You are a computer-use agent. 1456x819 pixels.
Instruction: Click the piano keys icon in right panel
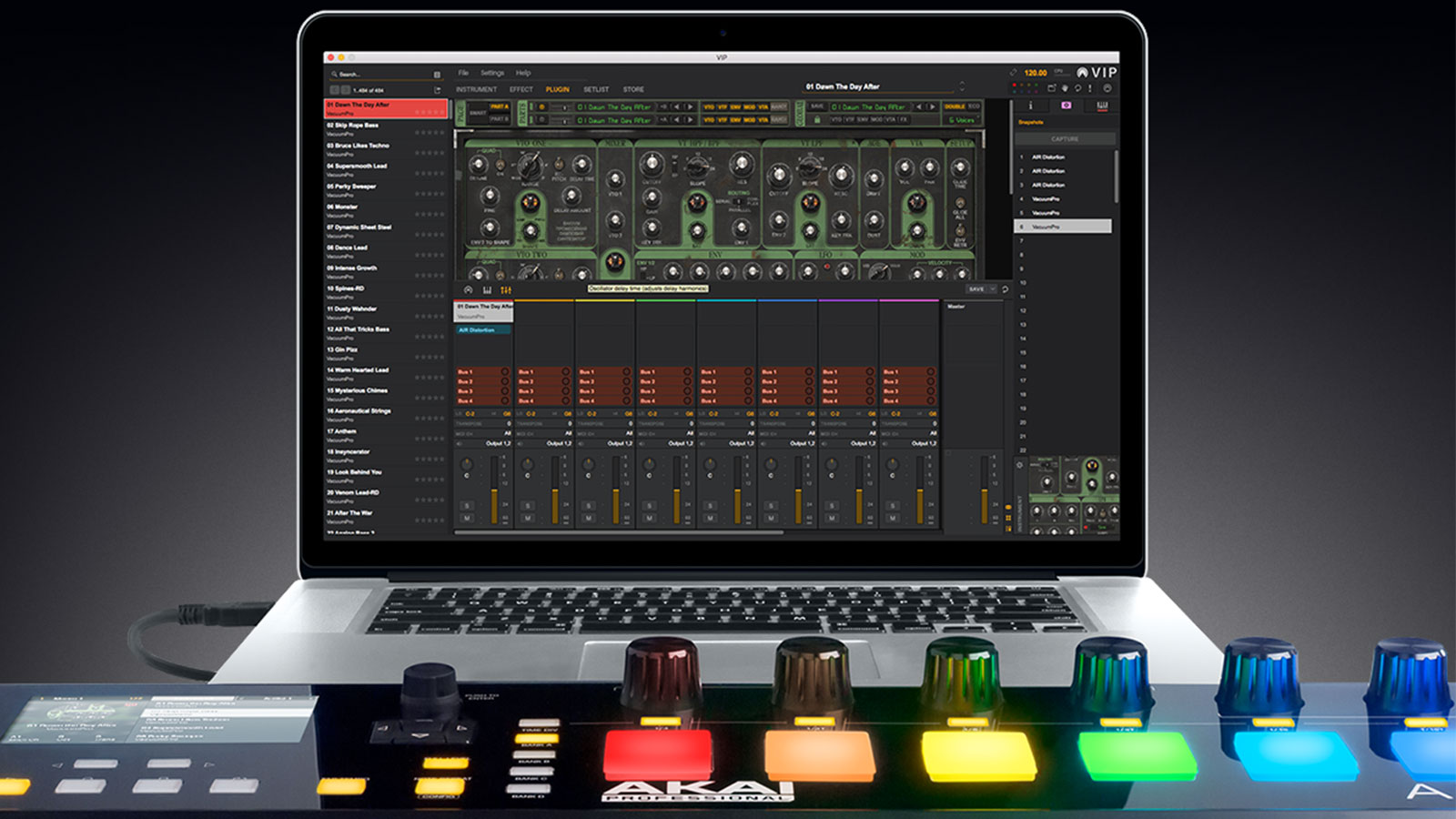click(1102, 106)
